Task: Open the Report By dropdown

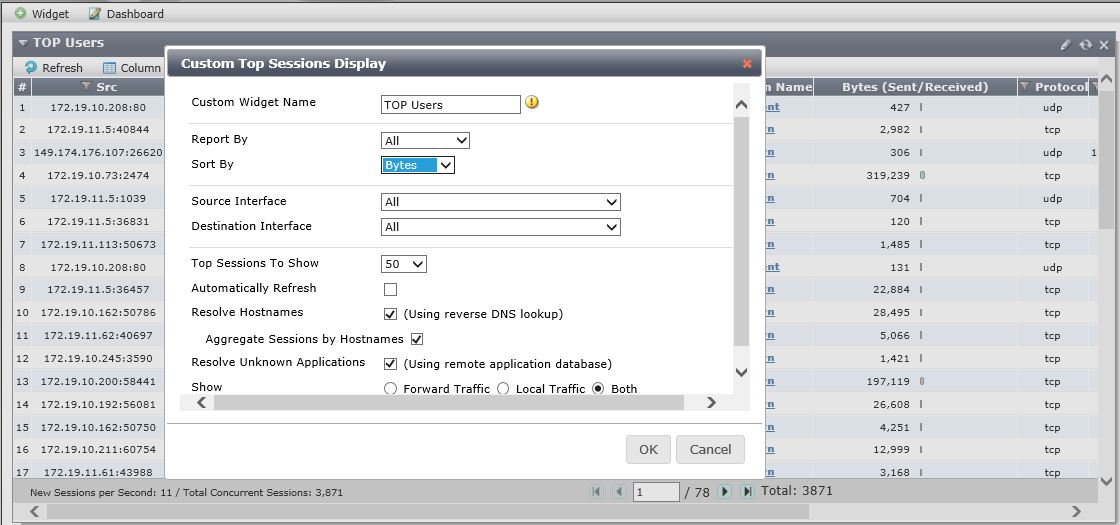Action: click(425, 141)
